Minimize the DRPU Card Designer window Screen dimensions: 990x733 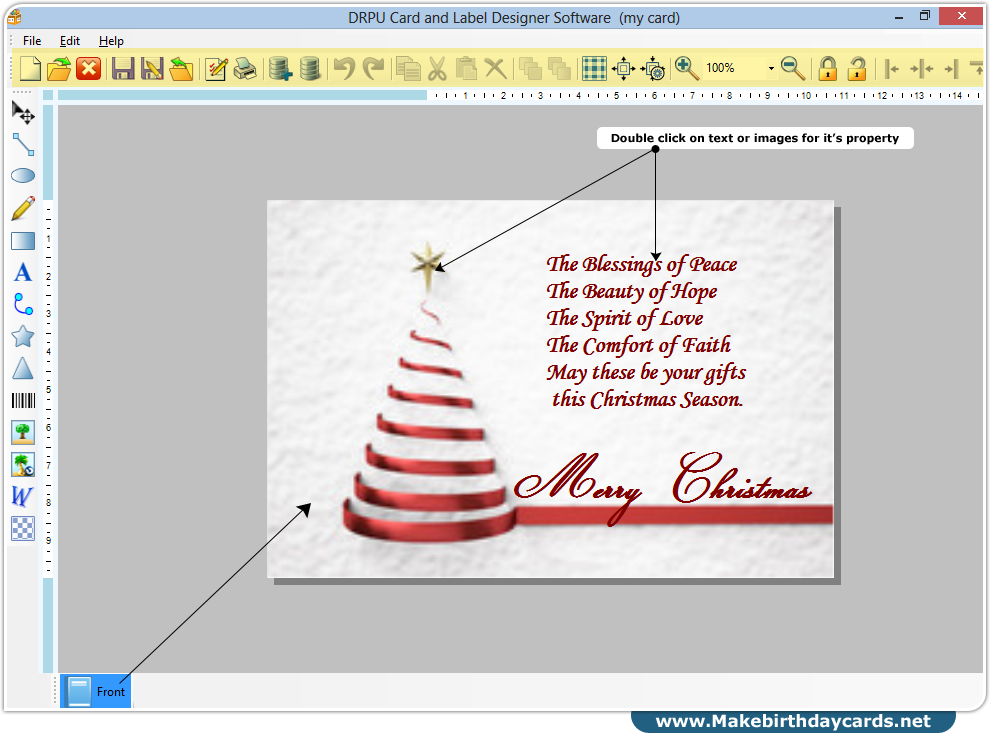tap(898, 16)
